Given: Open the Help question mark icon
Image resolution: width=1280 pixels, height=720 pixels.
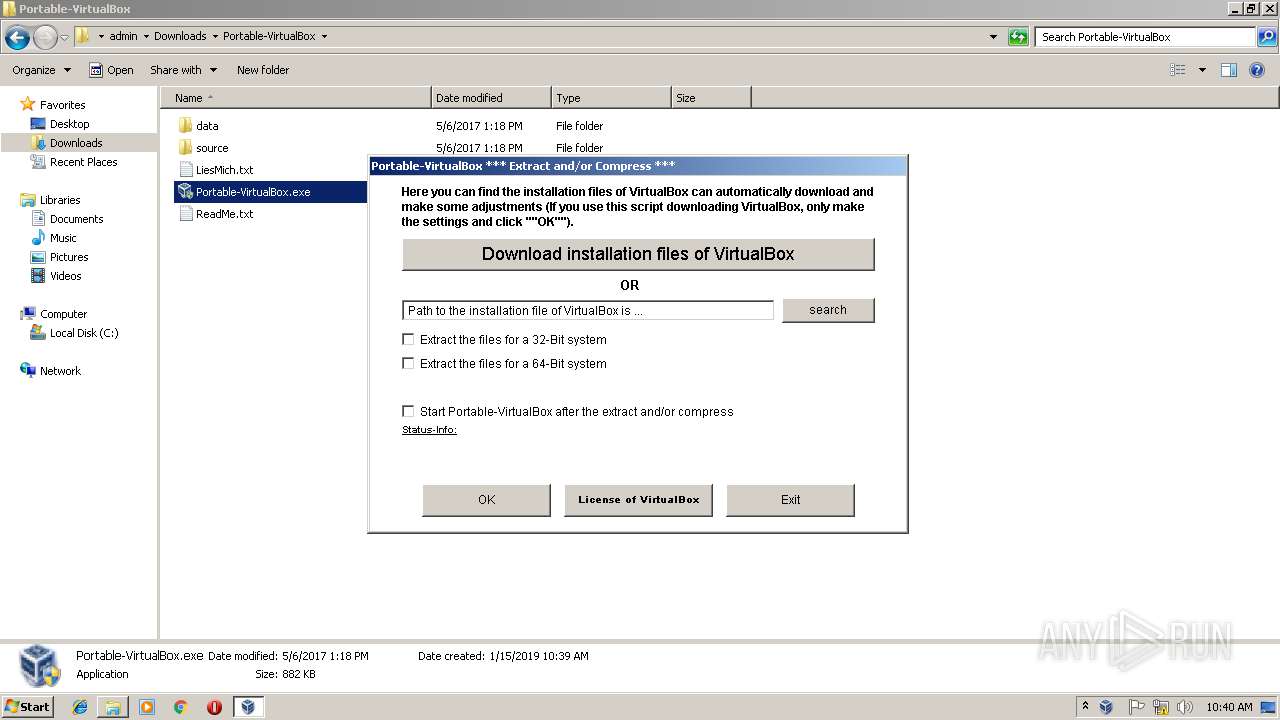Looking at the screenshot, I should click(1257, 70).
